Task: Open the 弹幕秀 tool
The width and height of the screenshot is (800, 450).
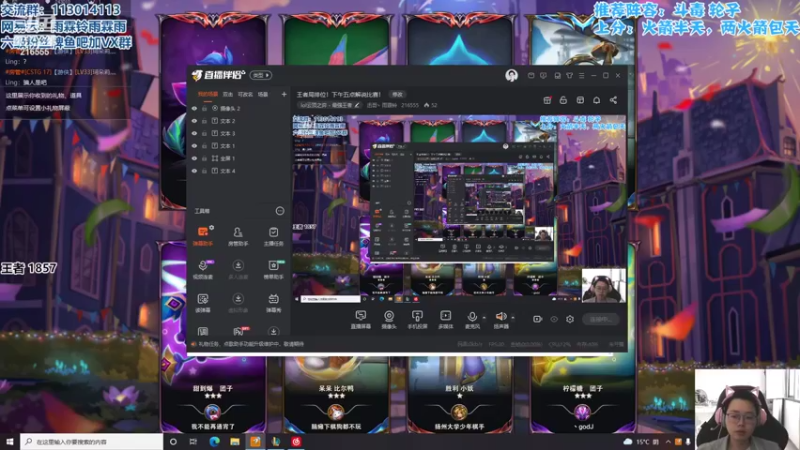Action: click(x=273, y=303)
